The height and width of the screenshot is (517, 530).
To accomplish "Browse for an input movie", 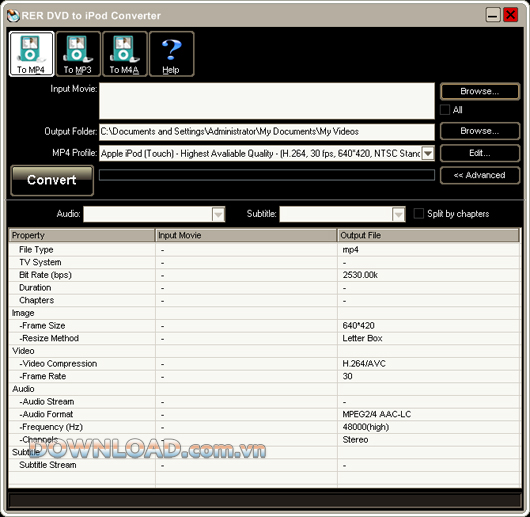I will point(480,92).
